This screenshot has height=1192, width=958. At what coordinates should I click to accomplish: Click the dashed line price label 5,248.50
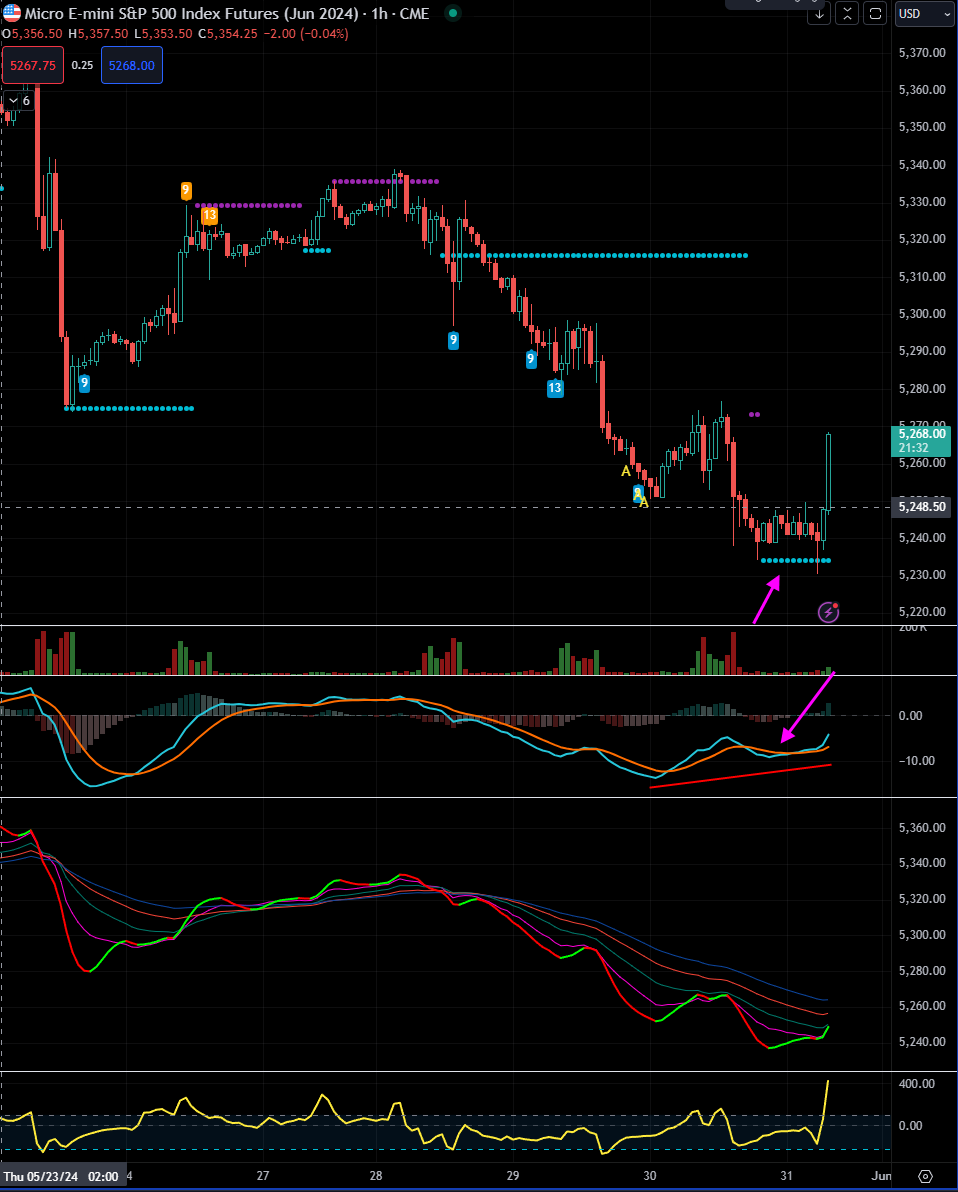click(x=922, y=506)
